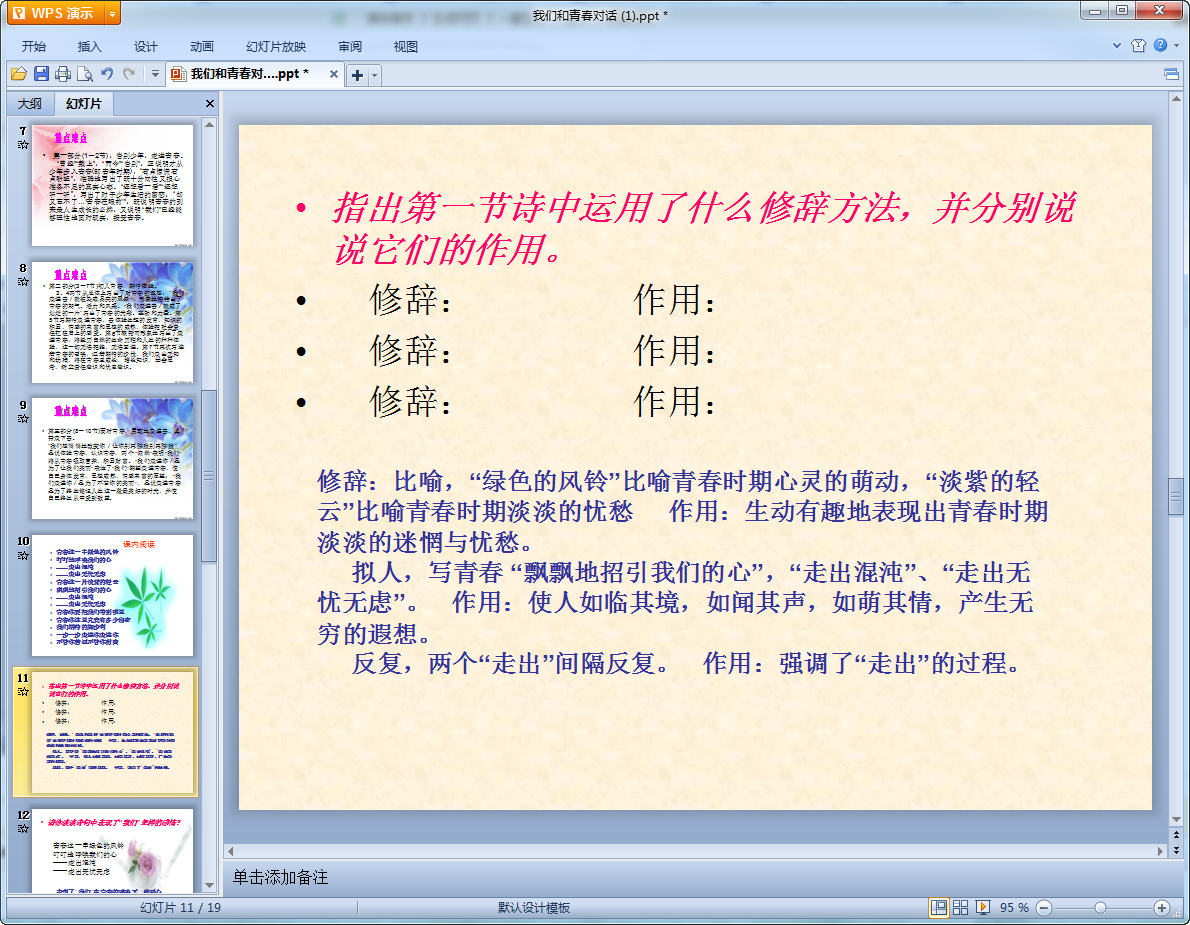Expand the dropdown beside the new tab plus

(375, 75)
